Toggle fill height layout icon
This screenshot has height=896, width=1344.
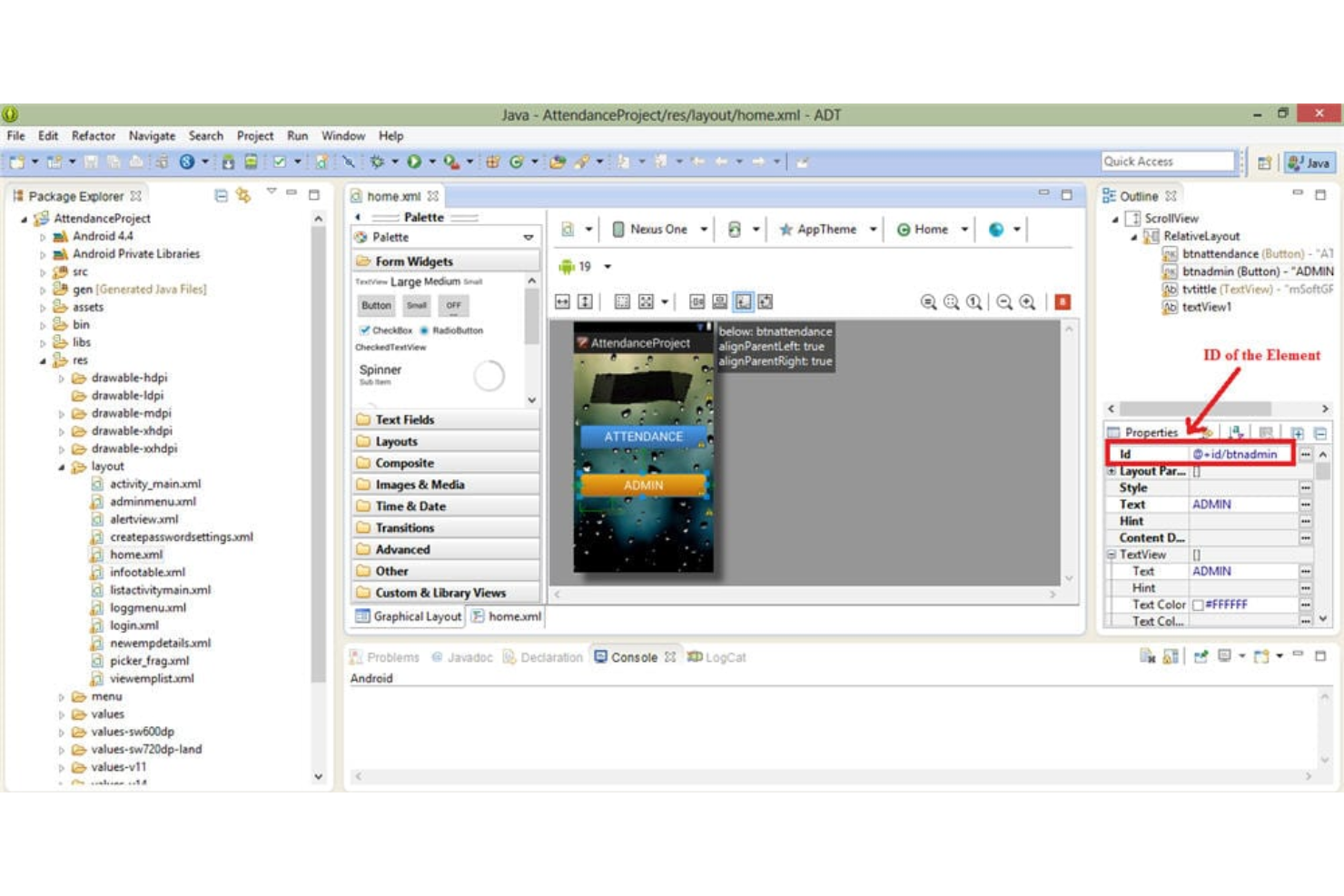coord(586,301)
